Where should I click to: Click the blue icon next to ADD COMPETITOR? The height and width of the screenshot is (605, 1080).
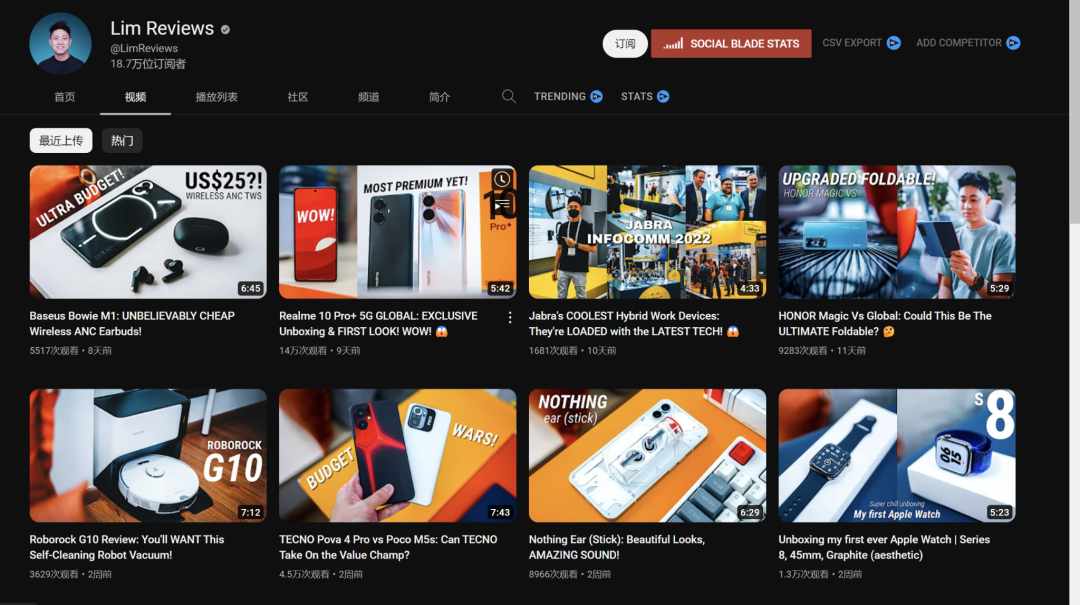1013,43
